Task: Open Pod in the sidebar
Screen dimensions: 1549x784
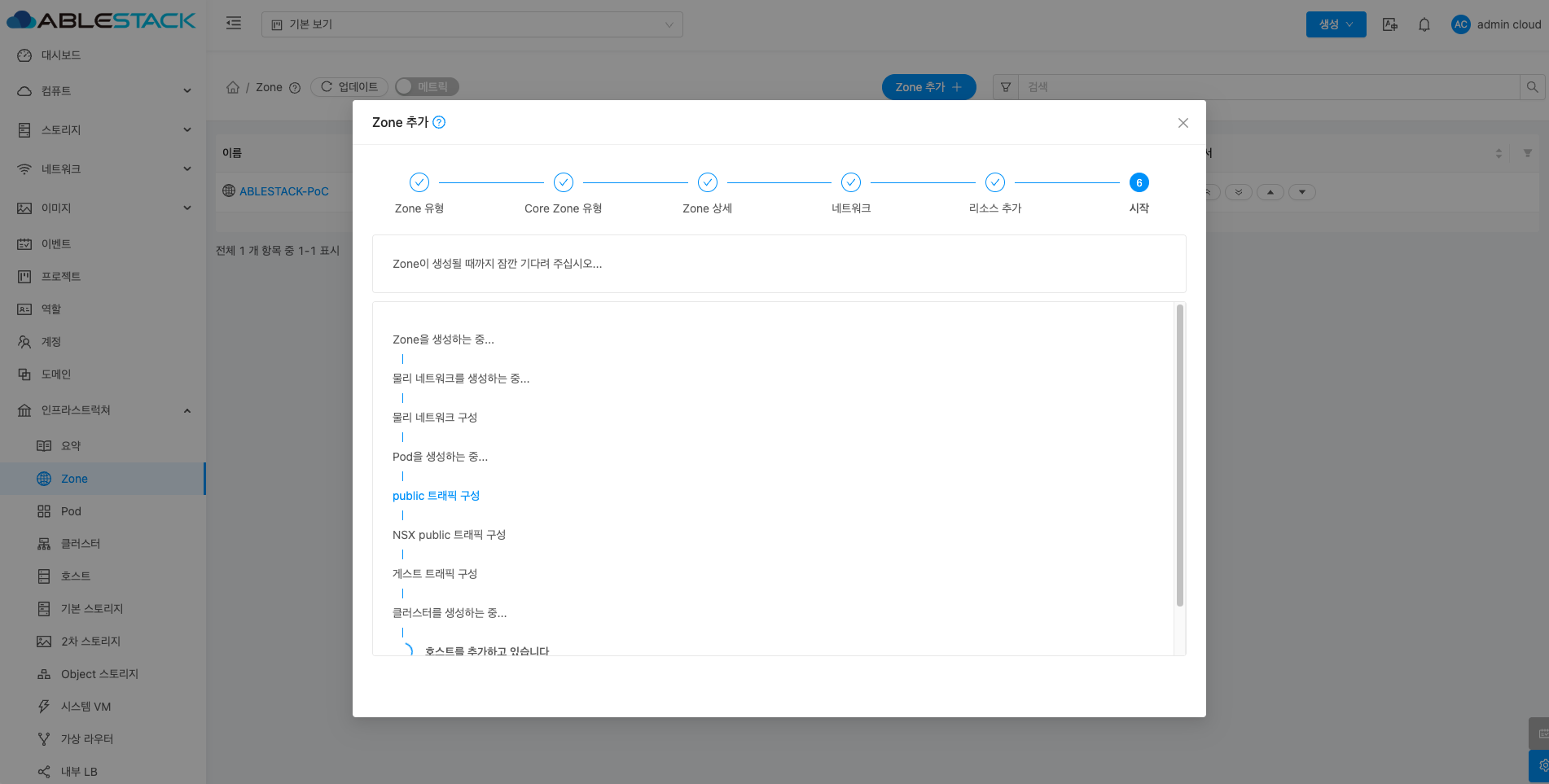Action: click(103, 511)
